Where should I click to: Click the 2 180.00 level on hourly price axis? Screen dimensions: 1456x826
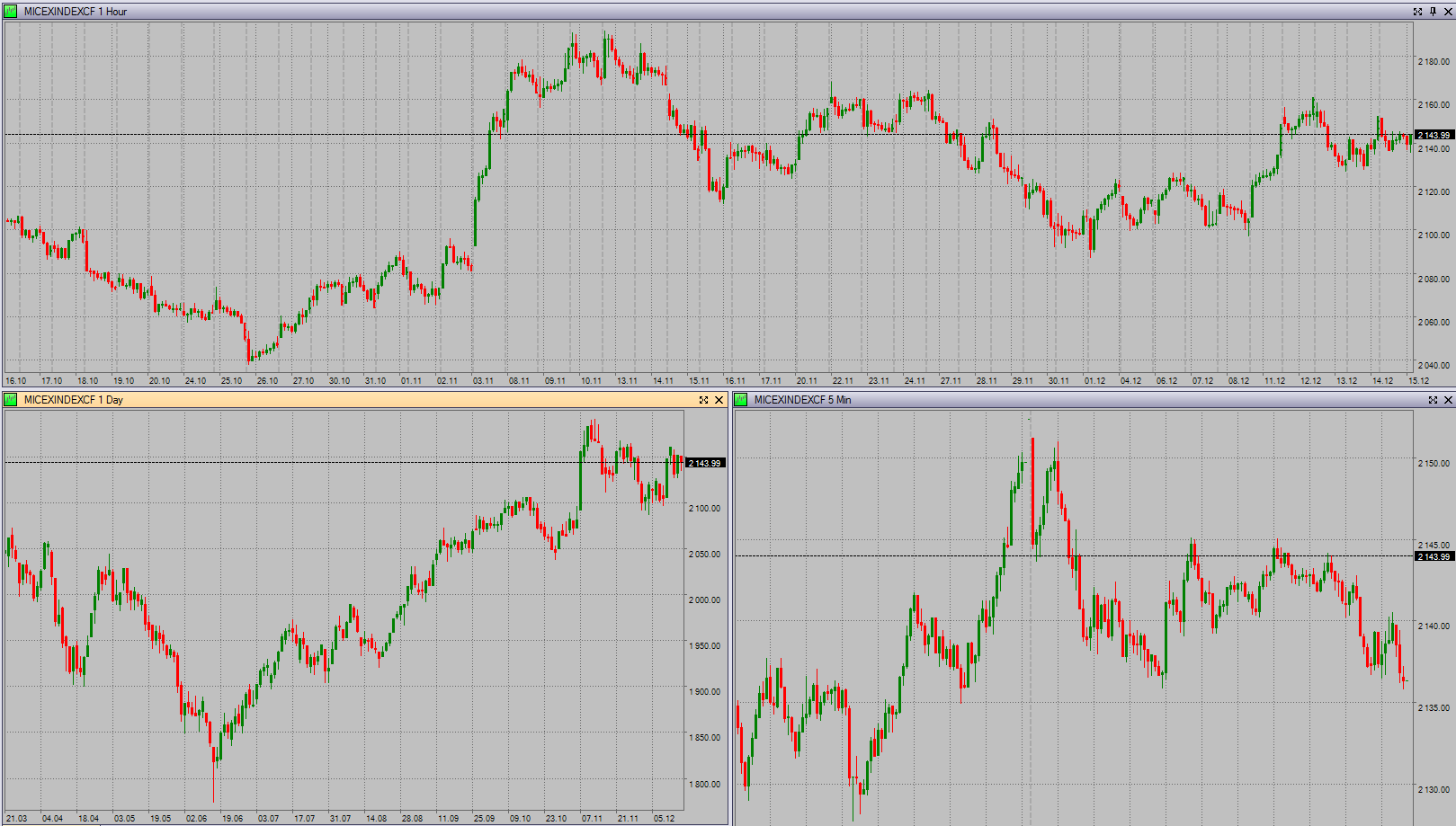pyautogui.click(x=1434, y=62)
